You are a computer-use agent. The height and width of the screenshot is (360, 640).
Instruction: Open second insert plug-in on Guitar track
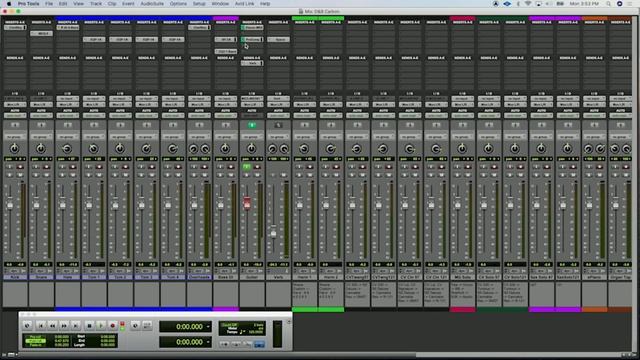252,40
